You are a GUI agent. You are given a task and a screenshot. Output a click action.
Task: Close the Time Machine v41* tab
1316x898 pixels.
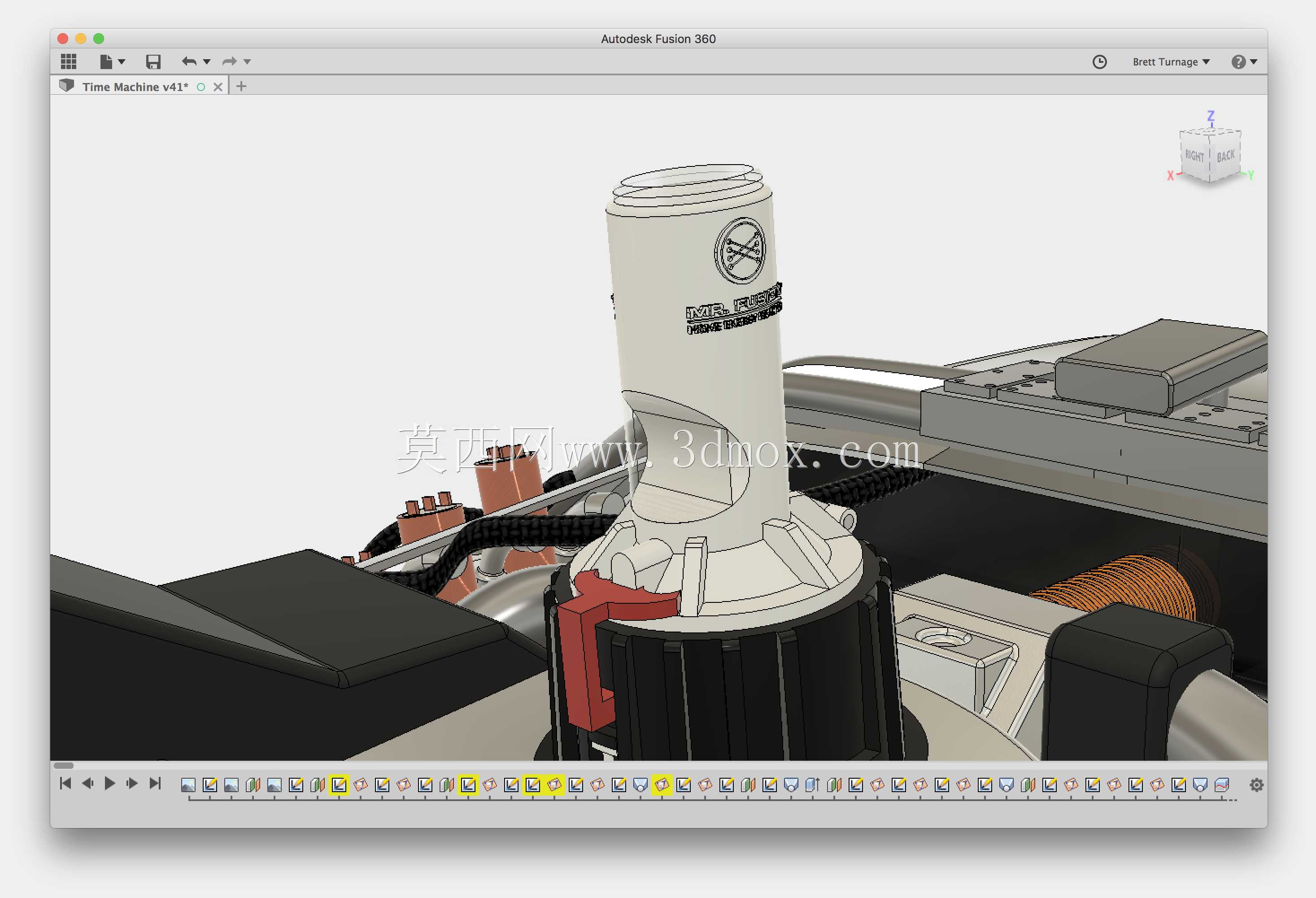[218, 87]
